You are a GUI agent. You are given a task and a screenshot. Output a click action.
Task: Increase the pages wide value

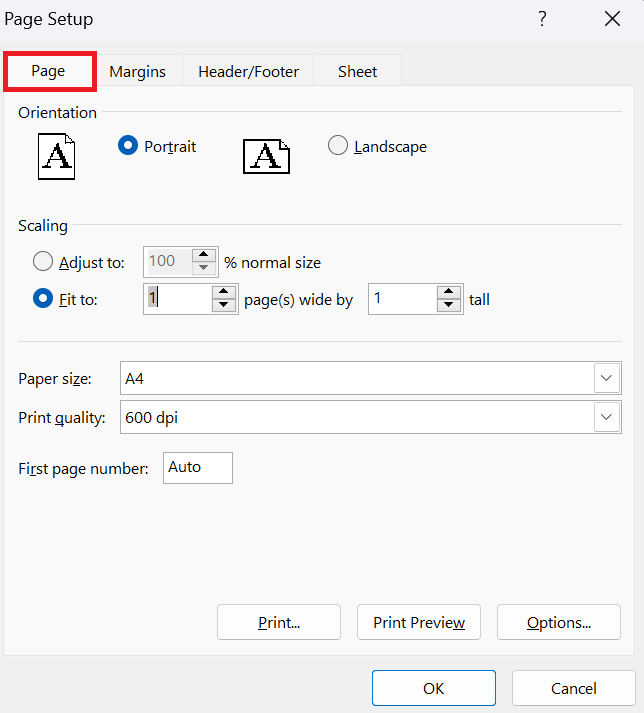coord(223,291)
